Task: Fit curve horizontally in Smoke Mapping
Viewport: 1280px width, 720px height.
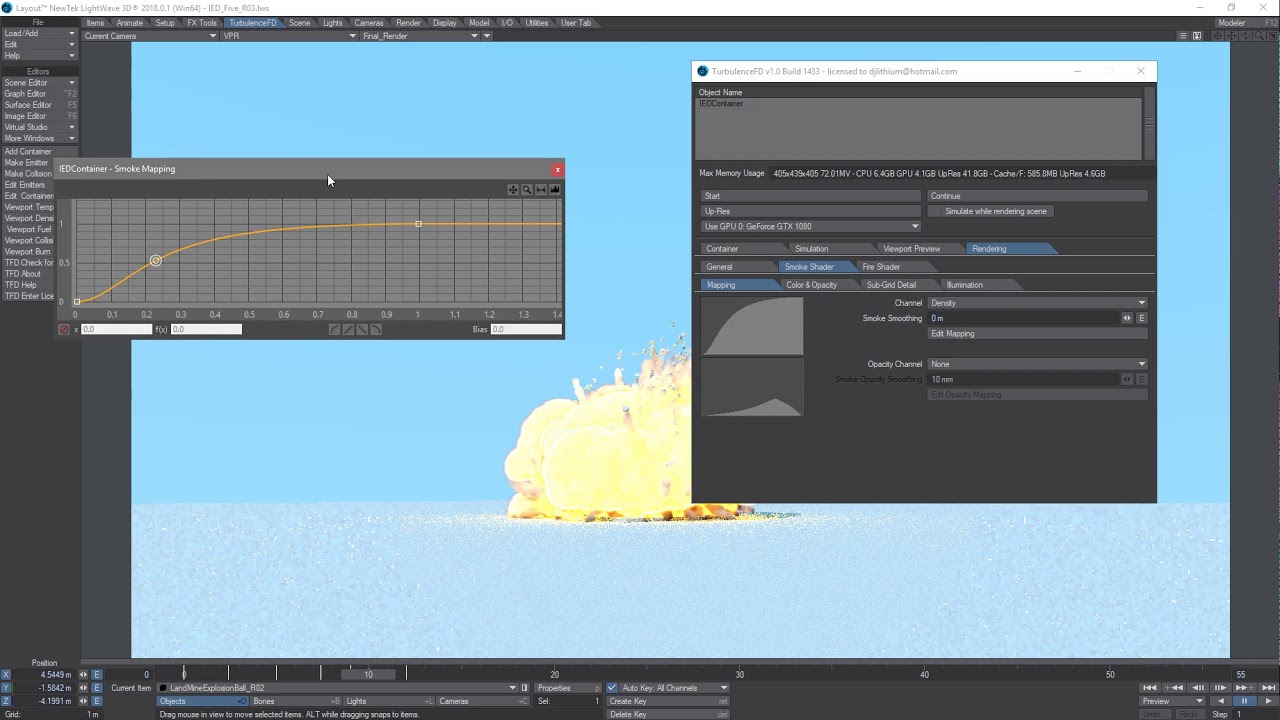Action: tap(541, 190)
